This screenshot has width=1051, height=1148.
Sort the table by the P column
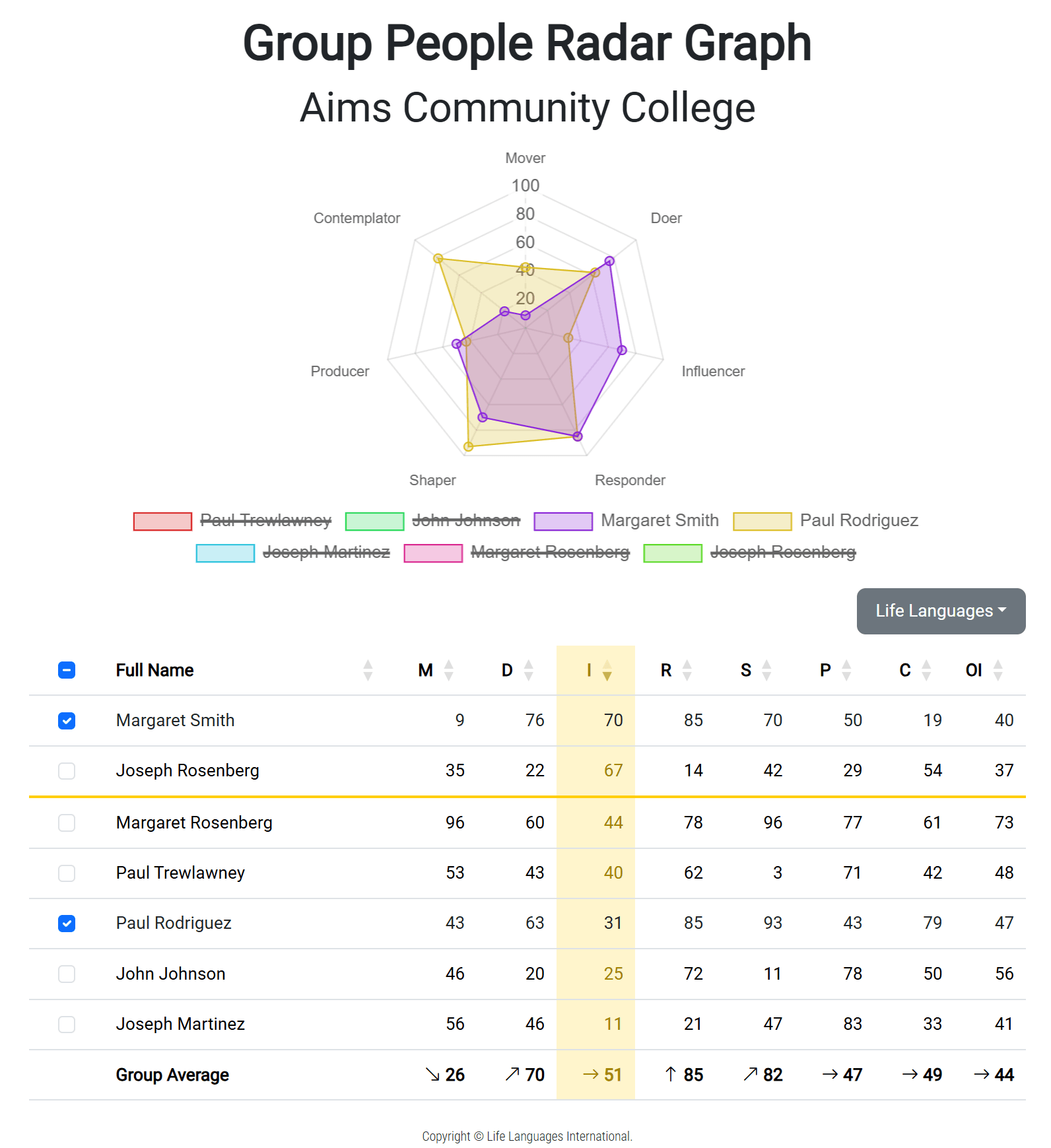pyautogui.click(x=847, y=670)
